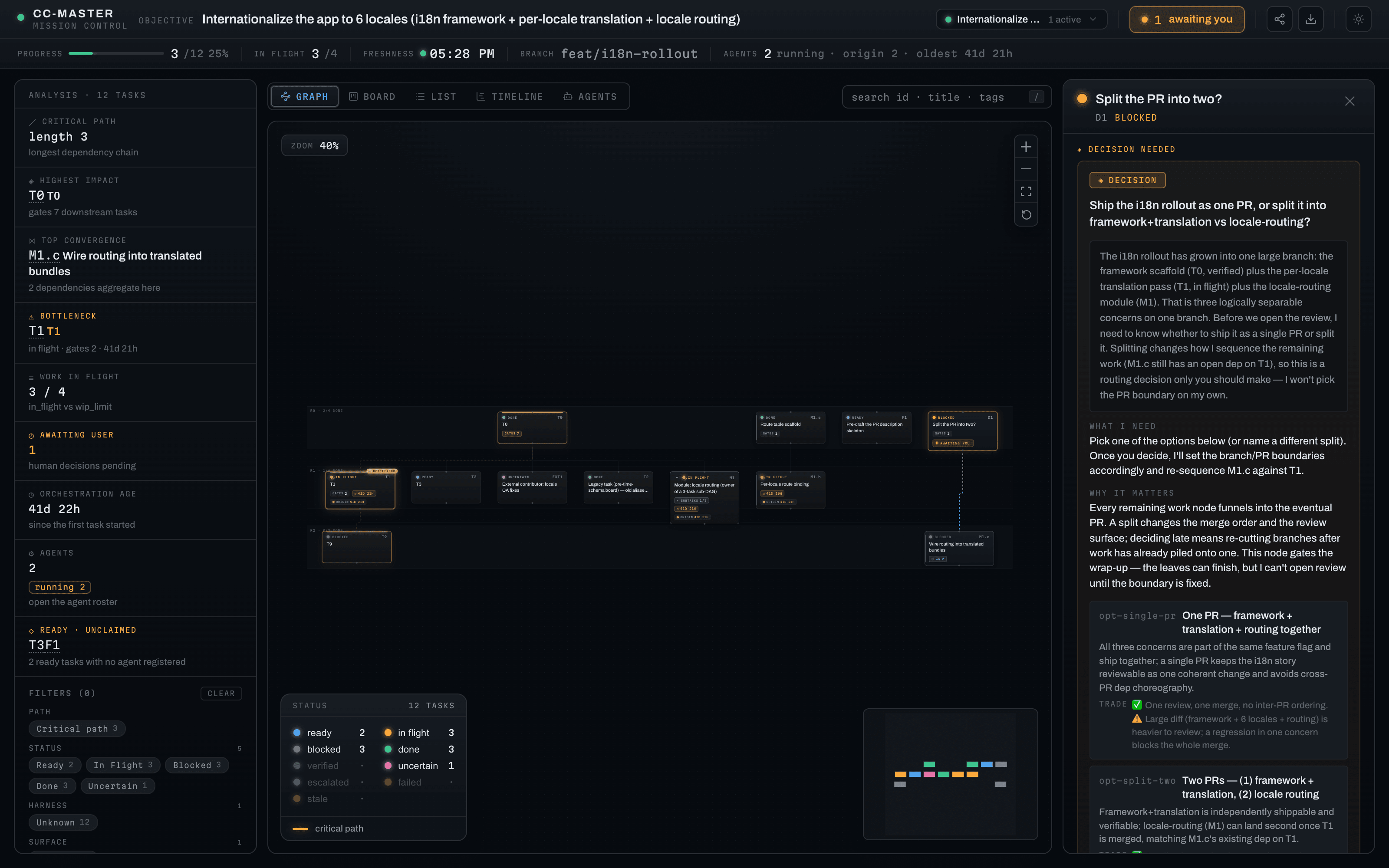Open T3F1 link under Ready Unclaimed
1389x868 pixels.
pyautogui.click(x=44, y=645)
